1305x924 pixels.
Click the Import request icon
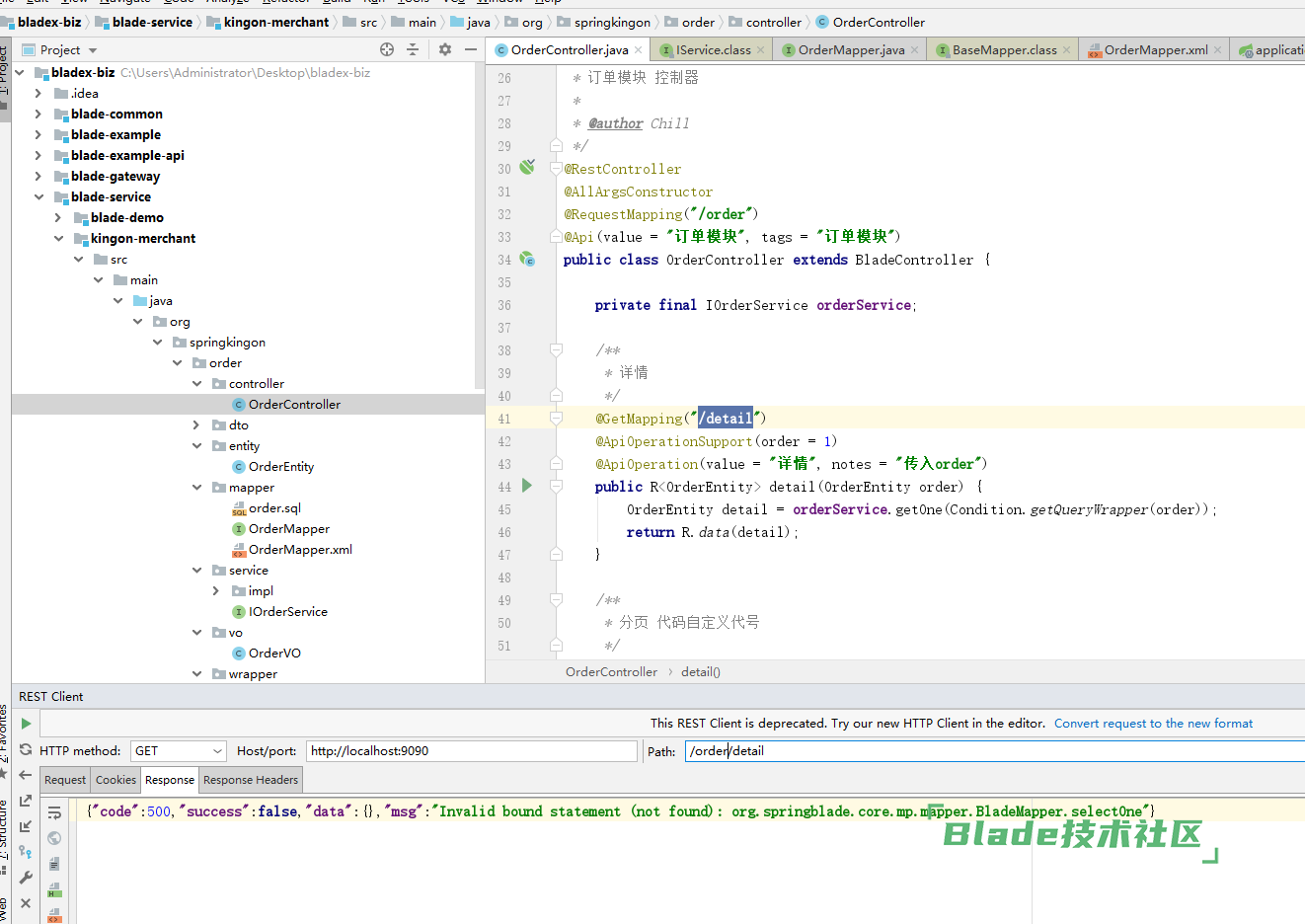click(26, 826)
